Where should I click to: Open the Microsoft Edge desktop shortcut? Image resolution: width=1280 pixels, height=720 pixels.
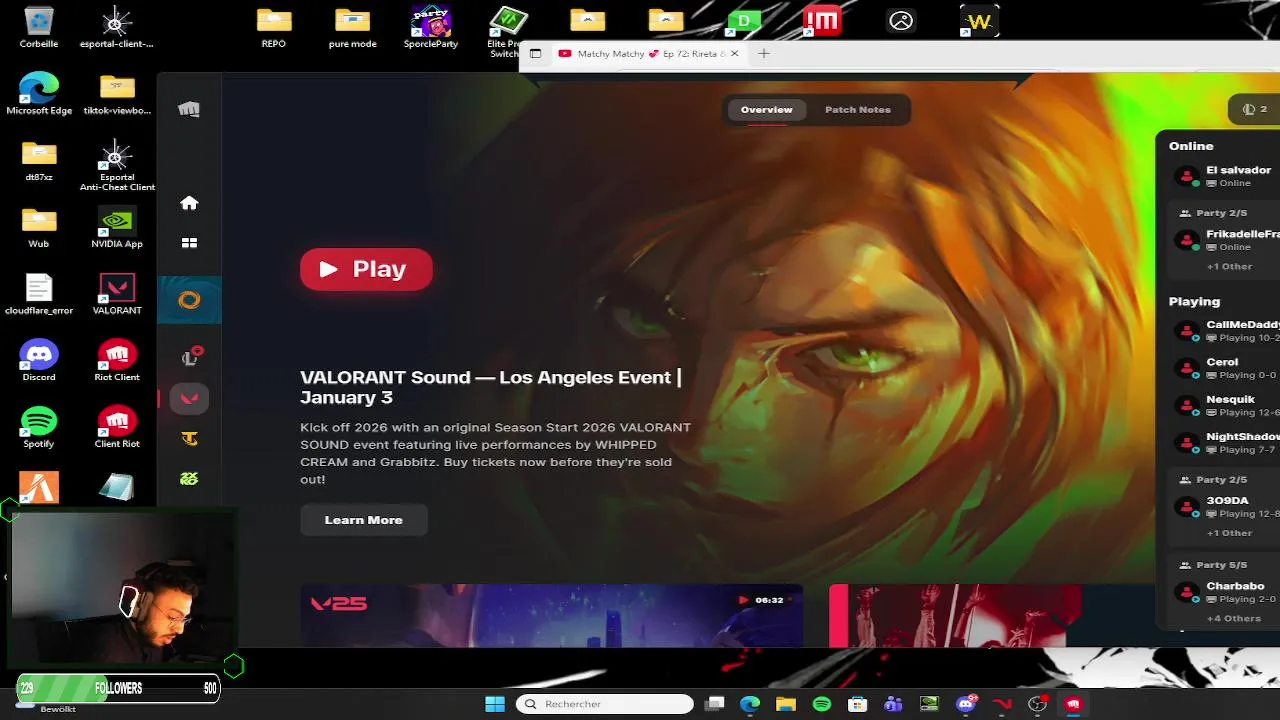39,93
